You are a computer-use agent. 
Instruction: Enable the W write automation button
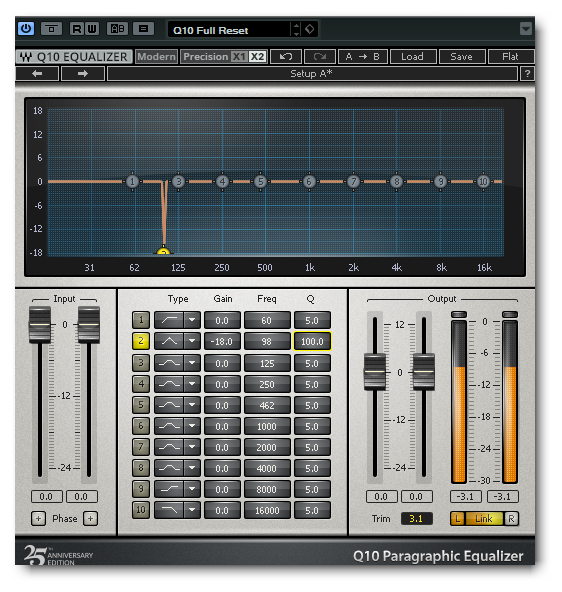point(92,29)
